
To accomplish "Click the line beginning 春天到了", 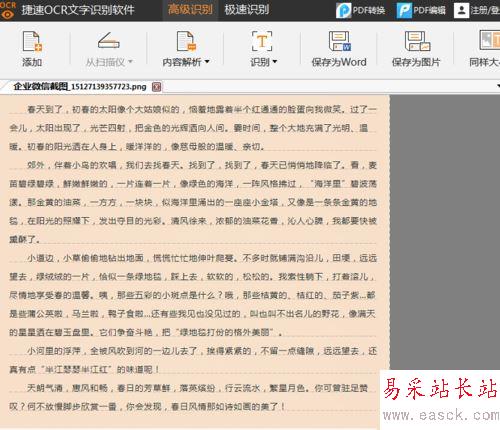I will click(x=202, y=109).
